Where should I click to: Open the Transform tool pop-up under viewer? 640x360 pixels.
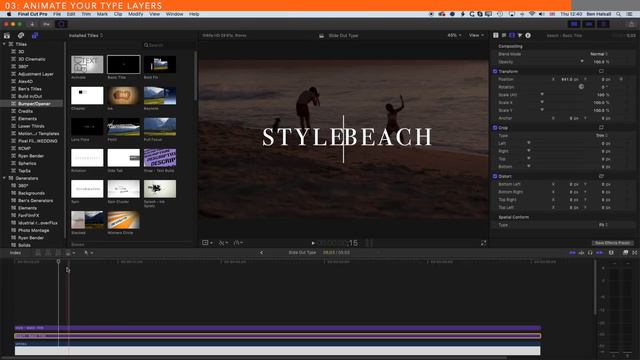coord(207,243)
